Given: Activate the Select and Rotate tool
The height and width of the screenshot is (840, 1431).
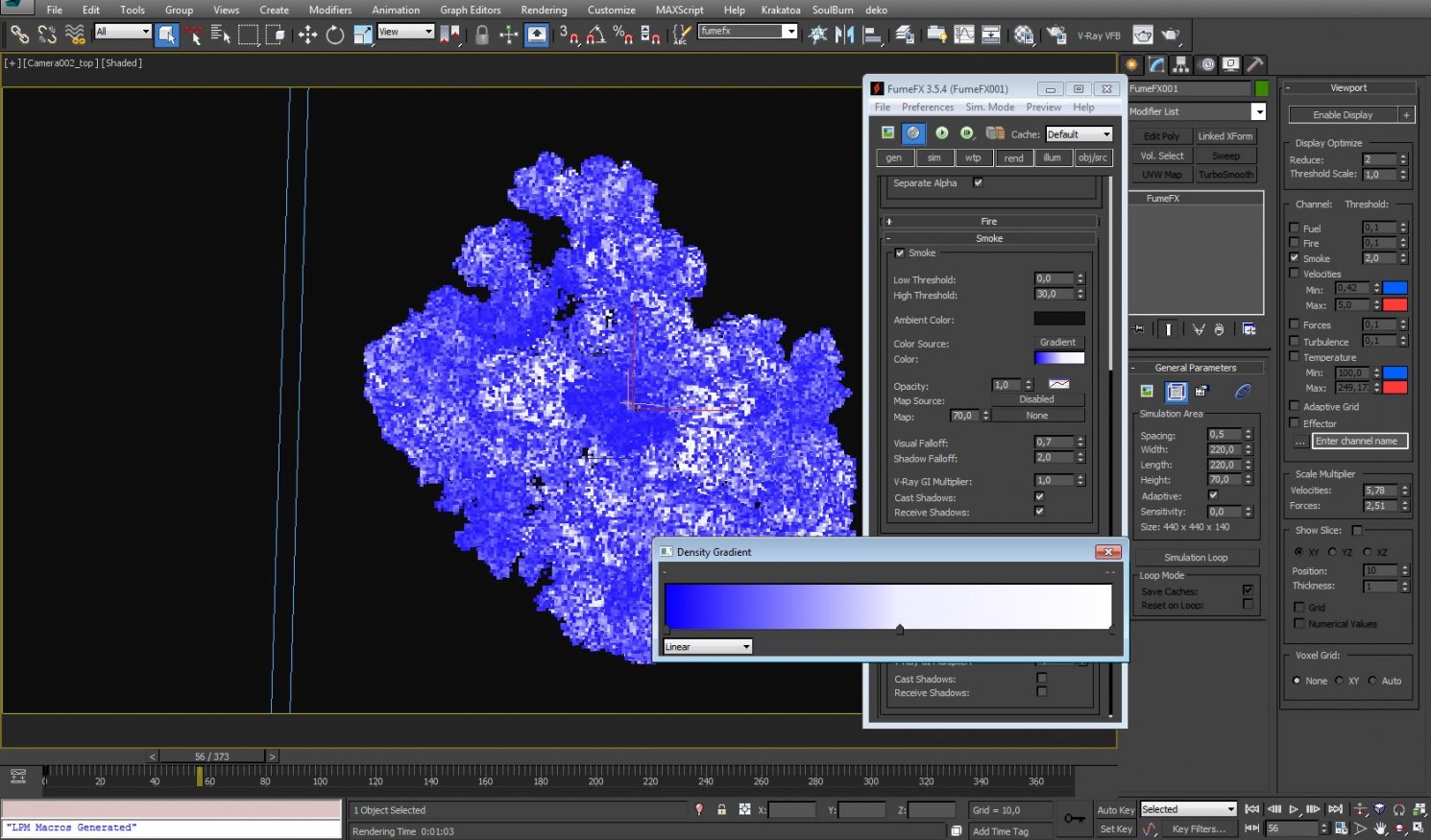Looking at the screenshot, I should point(336,35).
